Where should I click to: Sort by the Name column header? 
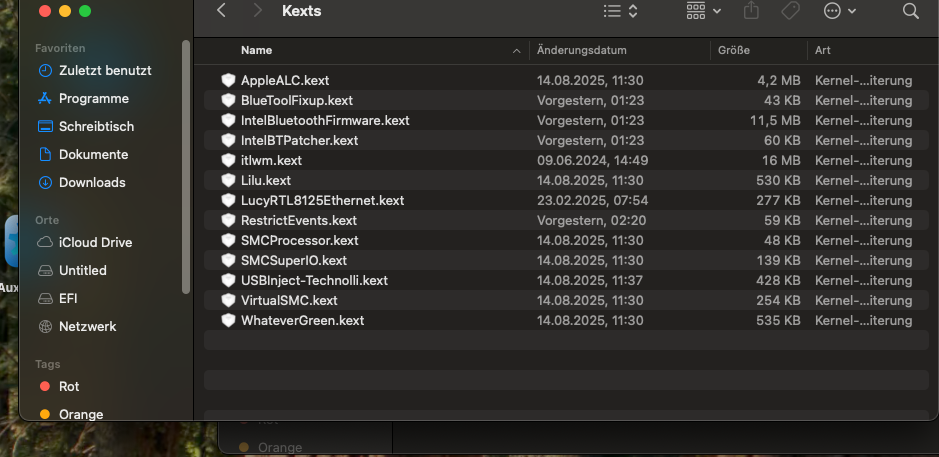(256, 50)
